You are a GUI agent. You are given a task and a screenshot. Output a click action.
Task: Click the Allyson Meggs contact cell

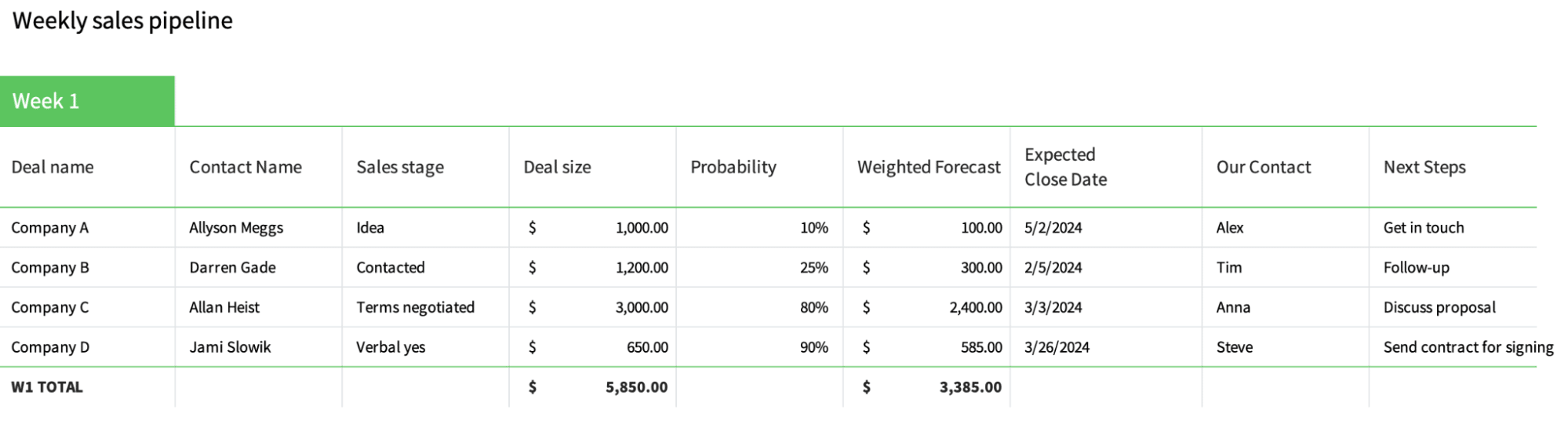pos(236,228)
